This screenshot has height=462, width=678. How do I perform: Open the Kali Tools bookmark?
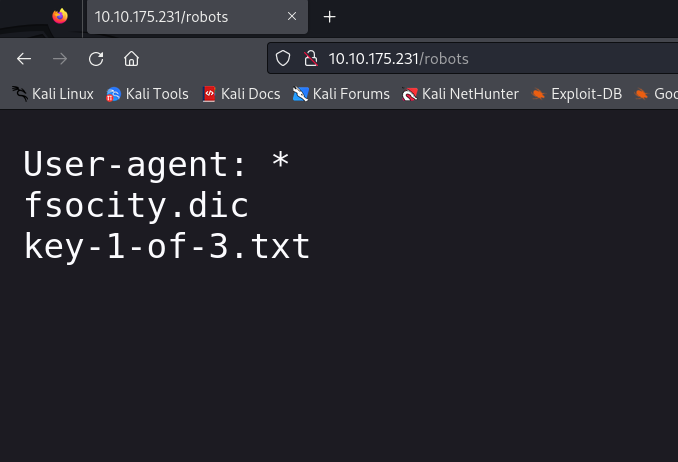coord(147,94)
